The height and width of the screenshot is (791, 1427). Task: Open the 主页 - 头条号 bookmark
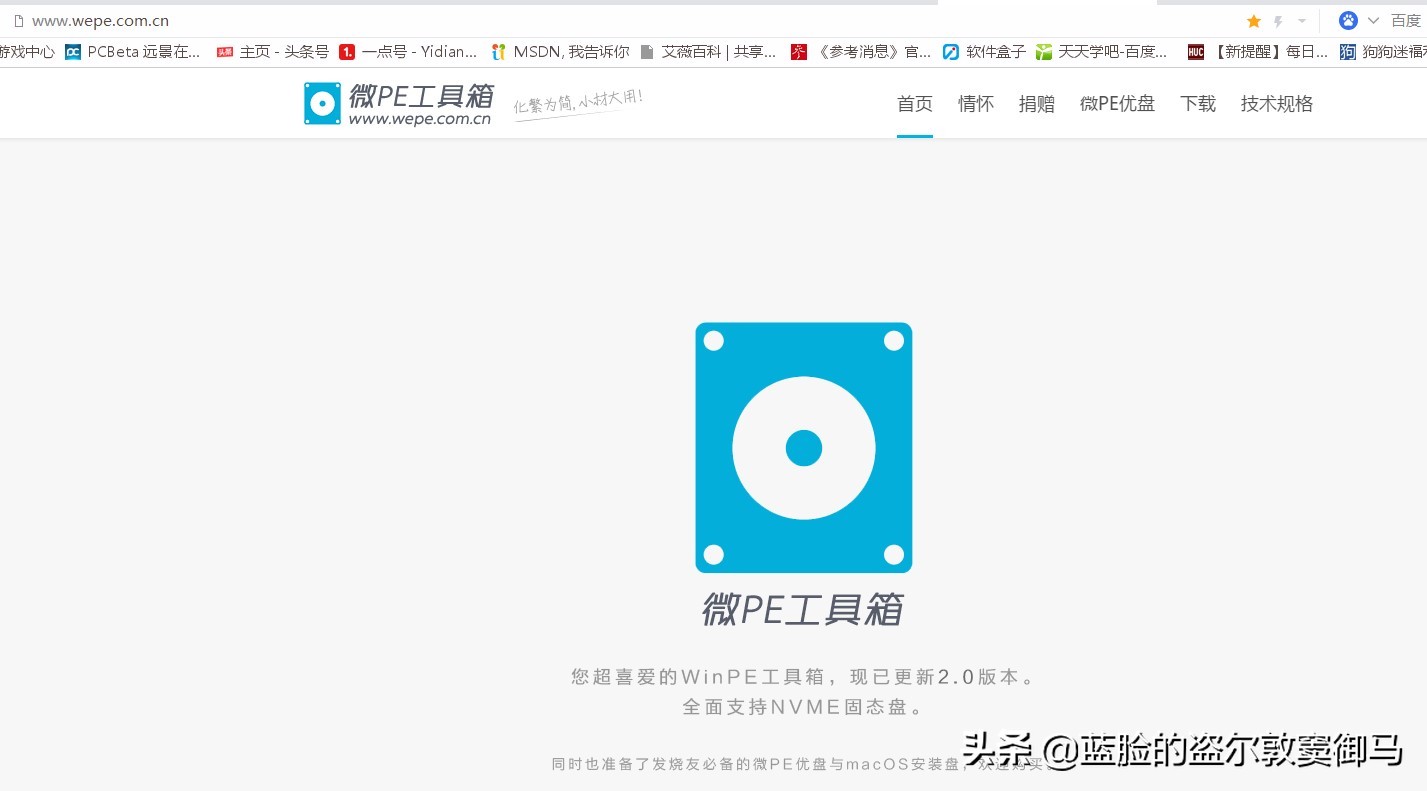273,52
